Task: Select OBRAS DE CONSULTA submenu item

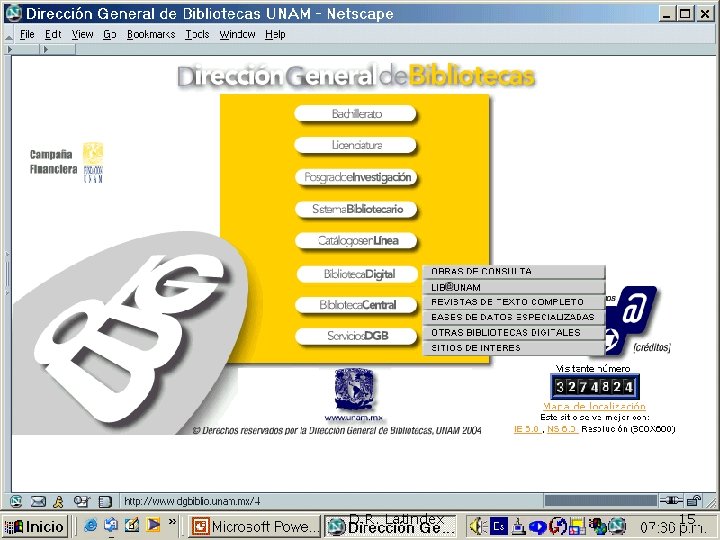Action: tap(514, 272)
